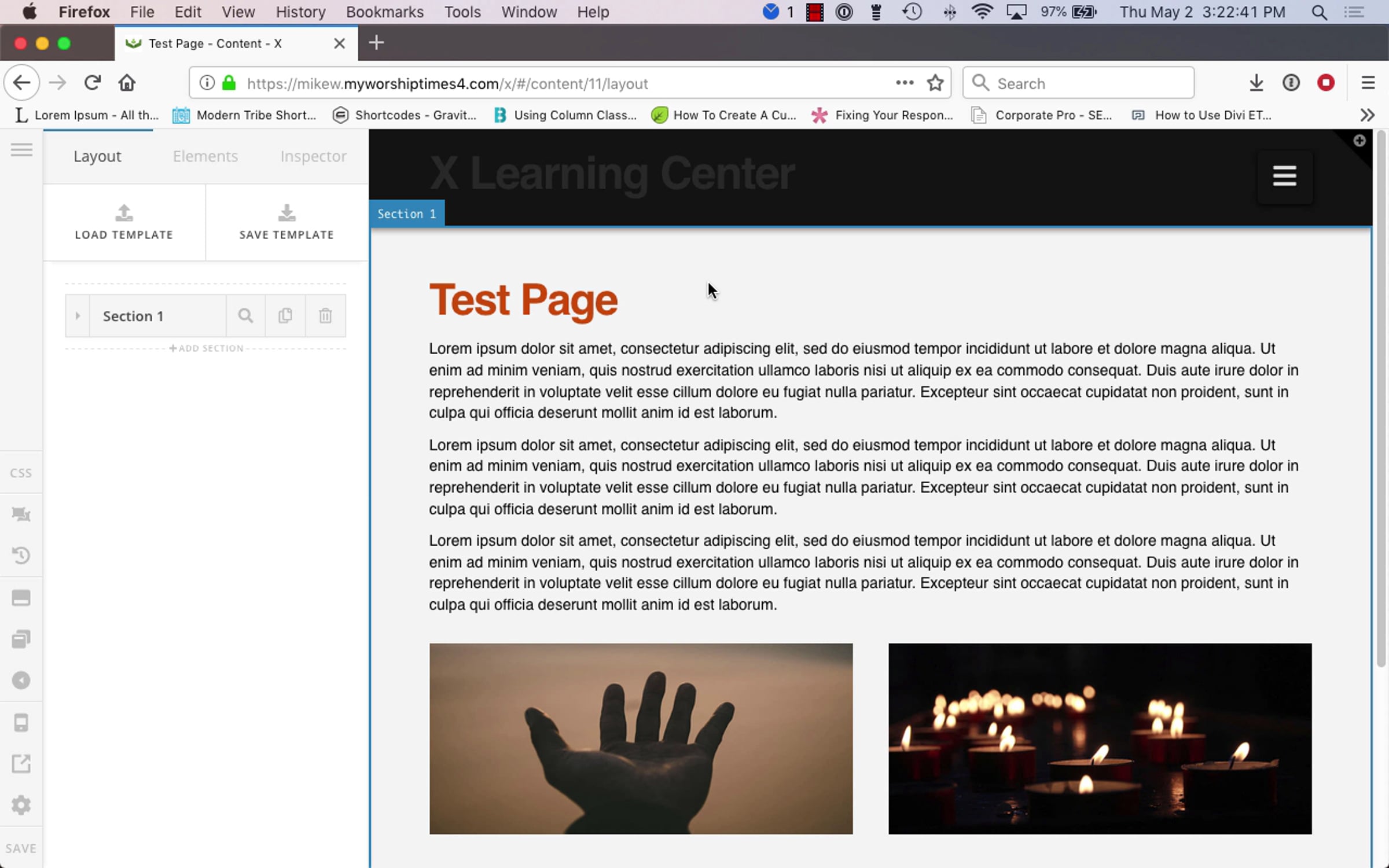Image resolution: width=1389 pixels, height=868 pixels.
Task: Toggle the site navigation hamburger button
Action: pos(1284,176)
